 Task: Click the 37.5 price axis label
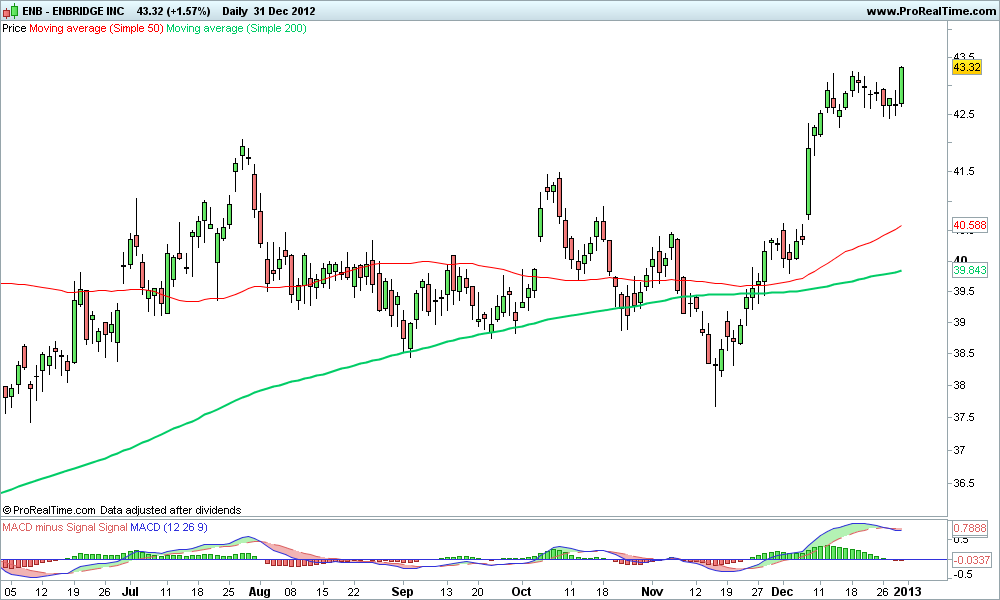(964, 417)
